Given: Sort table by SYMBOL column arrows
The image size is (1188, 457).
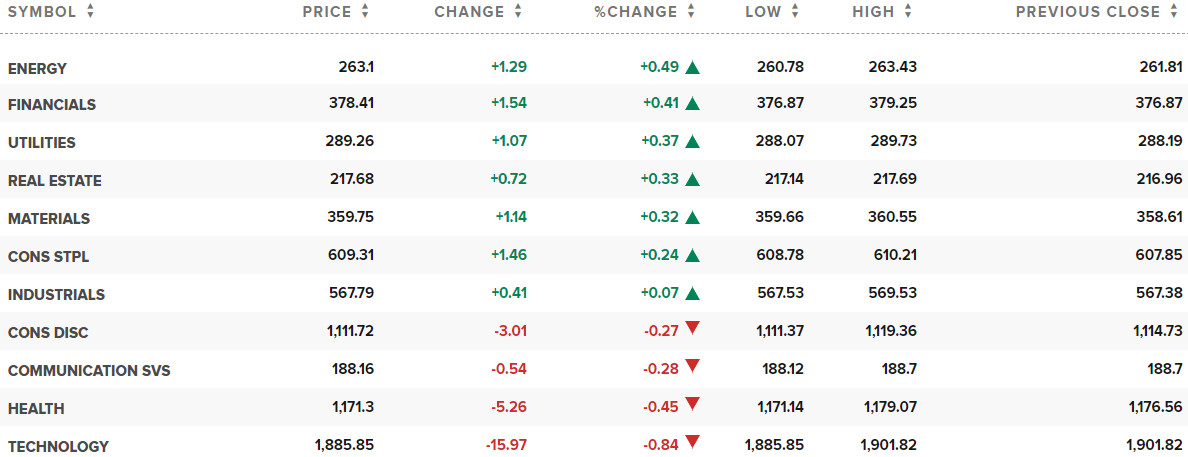Looking at the screenshot, I should click(x=90, y=11).
